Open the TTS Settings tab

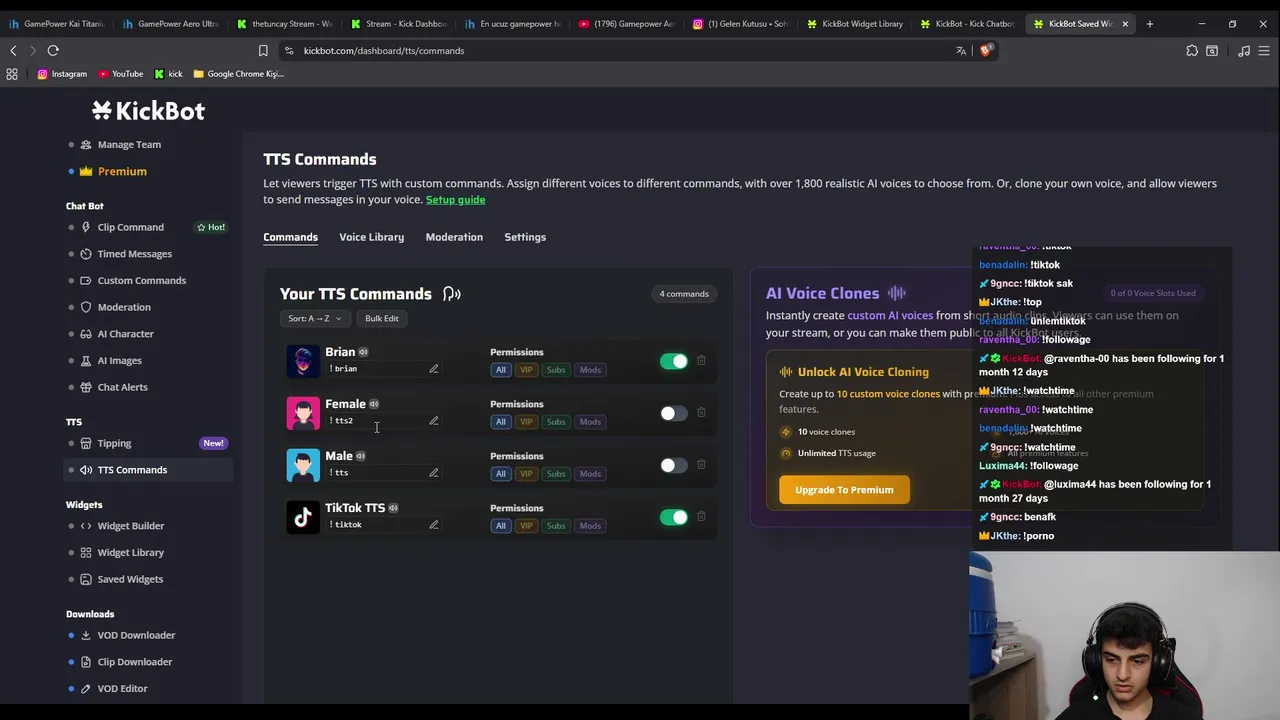[x=525, y=237]
